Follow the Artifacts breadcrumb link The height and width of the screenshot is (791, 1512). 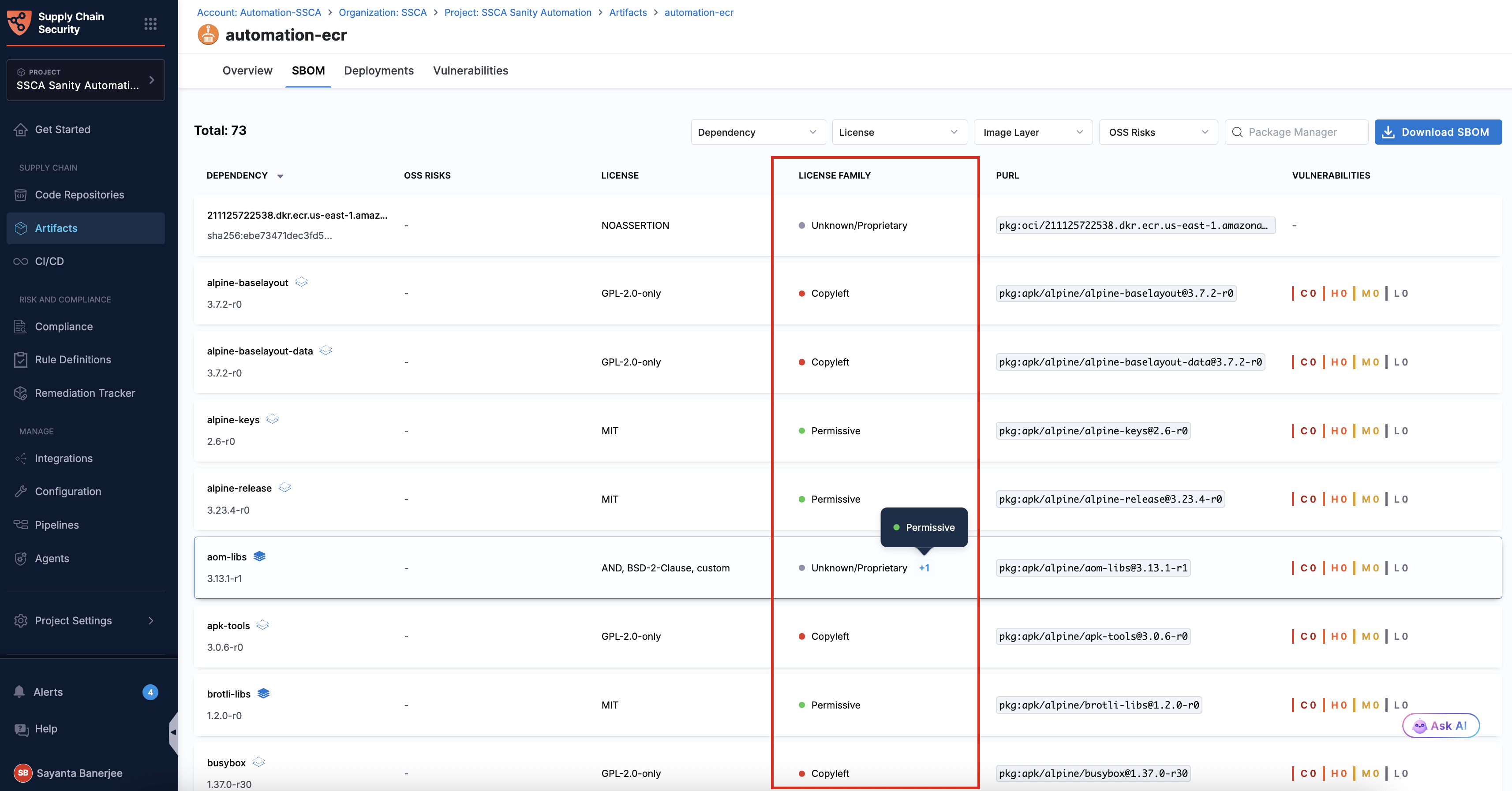click(628, 12)
